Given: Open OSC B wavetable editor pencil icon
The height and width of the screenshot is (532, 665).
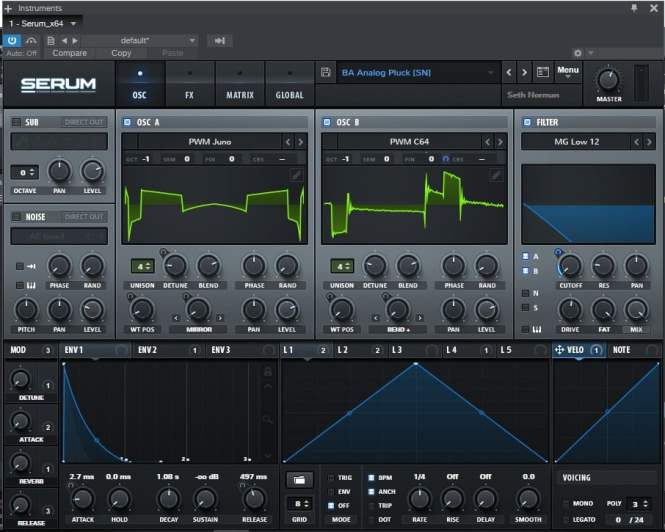Looking at the screenshot, I should click(x=495, y=175).
